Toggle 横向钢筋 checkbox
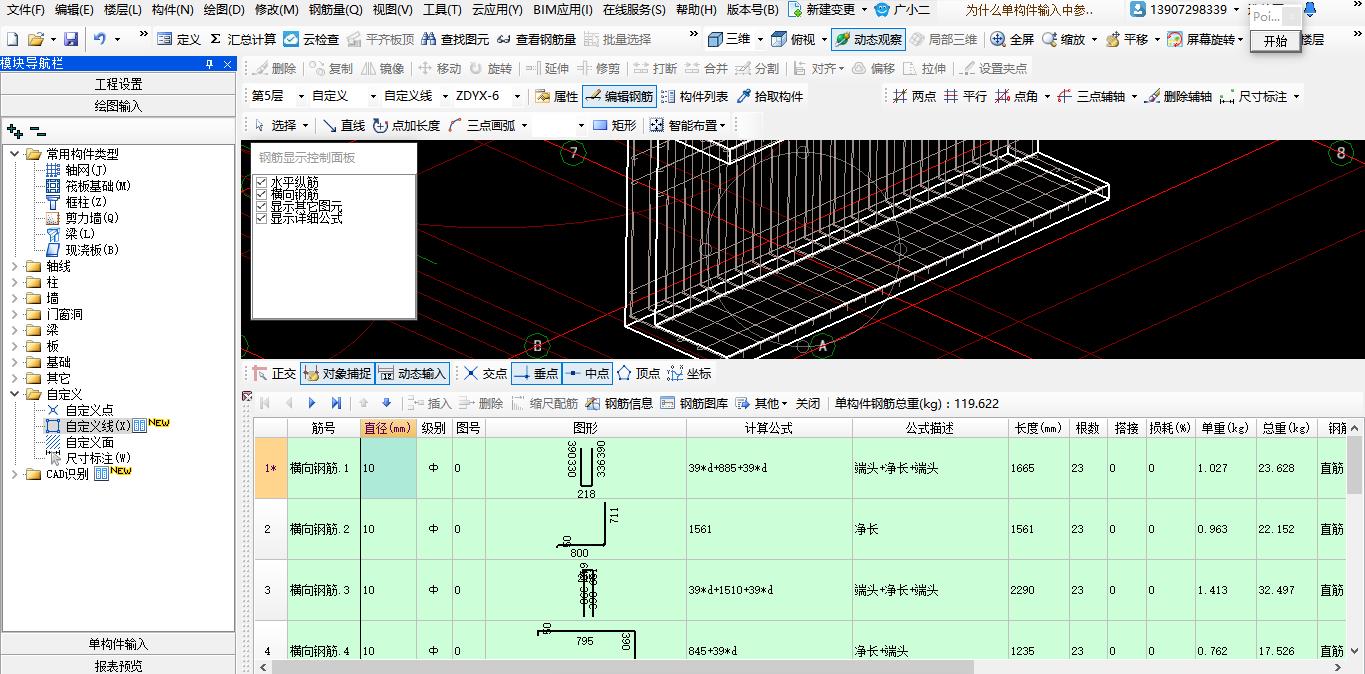This screenshot has width=1365, height=674. click(262, 194)
